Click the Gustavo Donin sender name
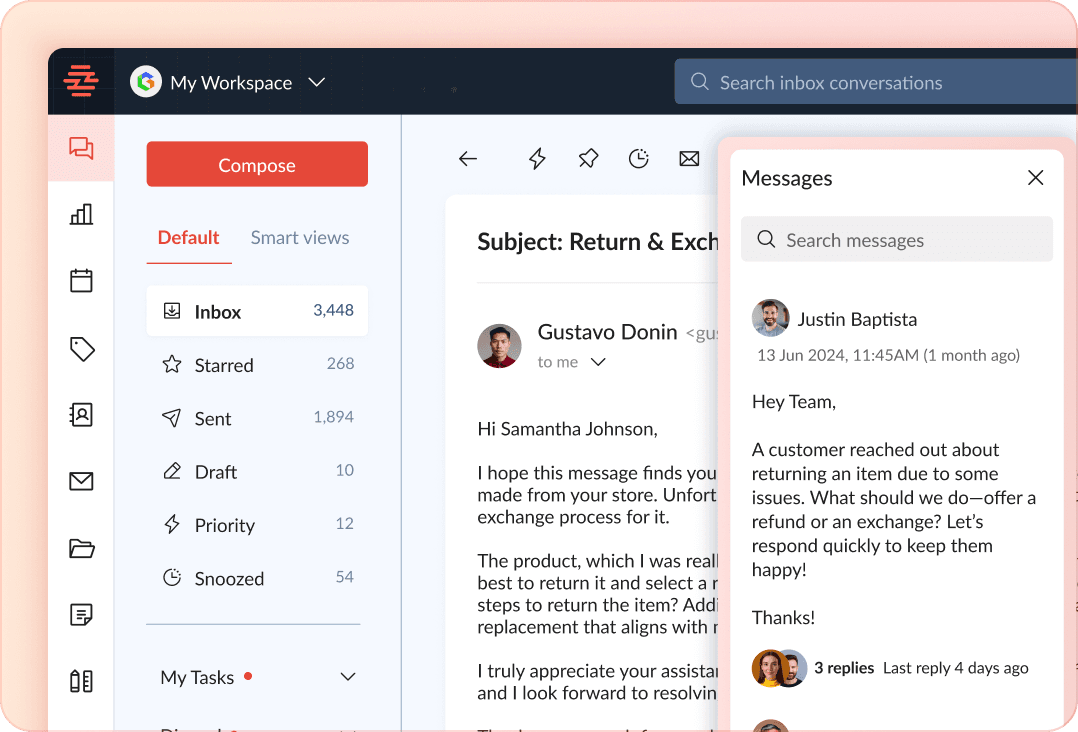This screenshot has width=1078, height=732. pyautogui.click(x=607, y=333)
